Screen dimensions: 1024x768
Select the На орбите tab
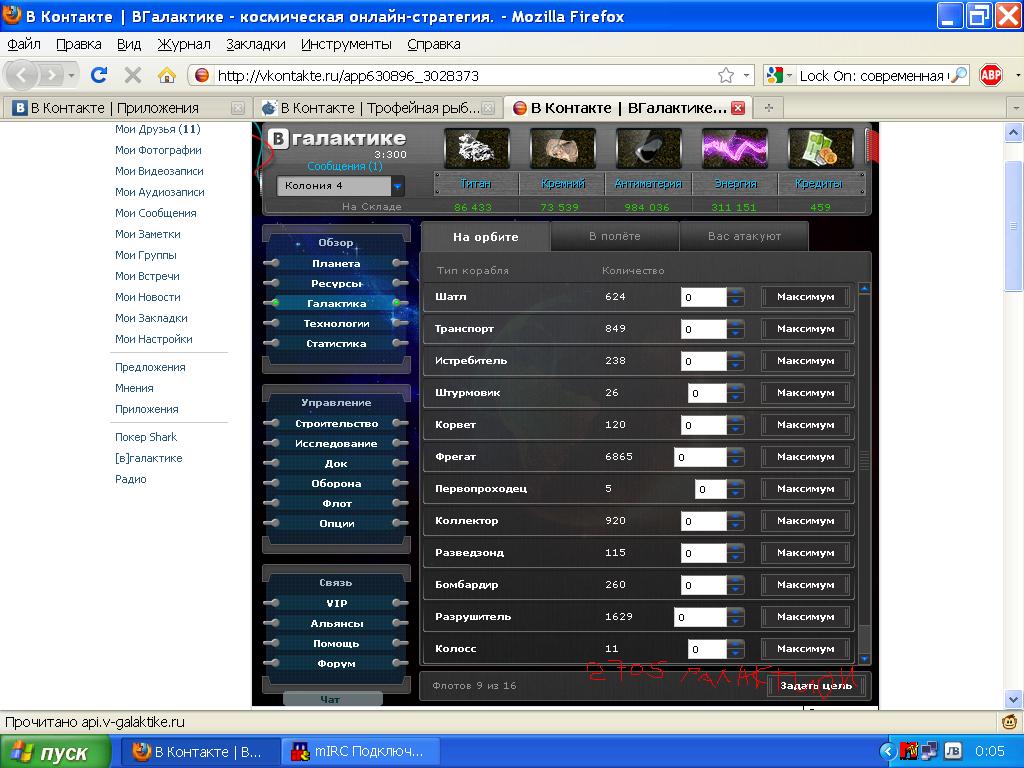(485, 237)
